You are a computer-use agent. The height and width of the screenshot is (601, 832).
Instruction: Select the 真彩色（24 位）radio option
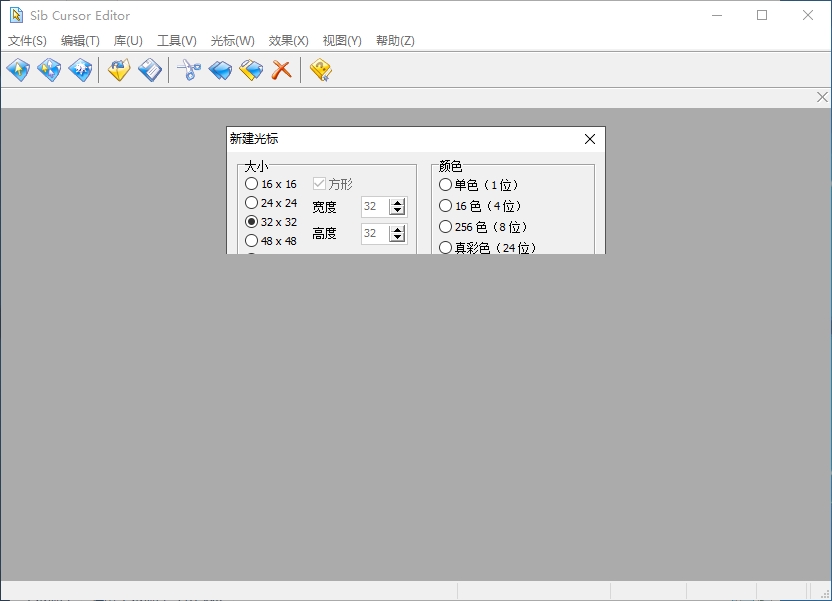[446, 247]
